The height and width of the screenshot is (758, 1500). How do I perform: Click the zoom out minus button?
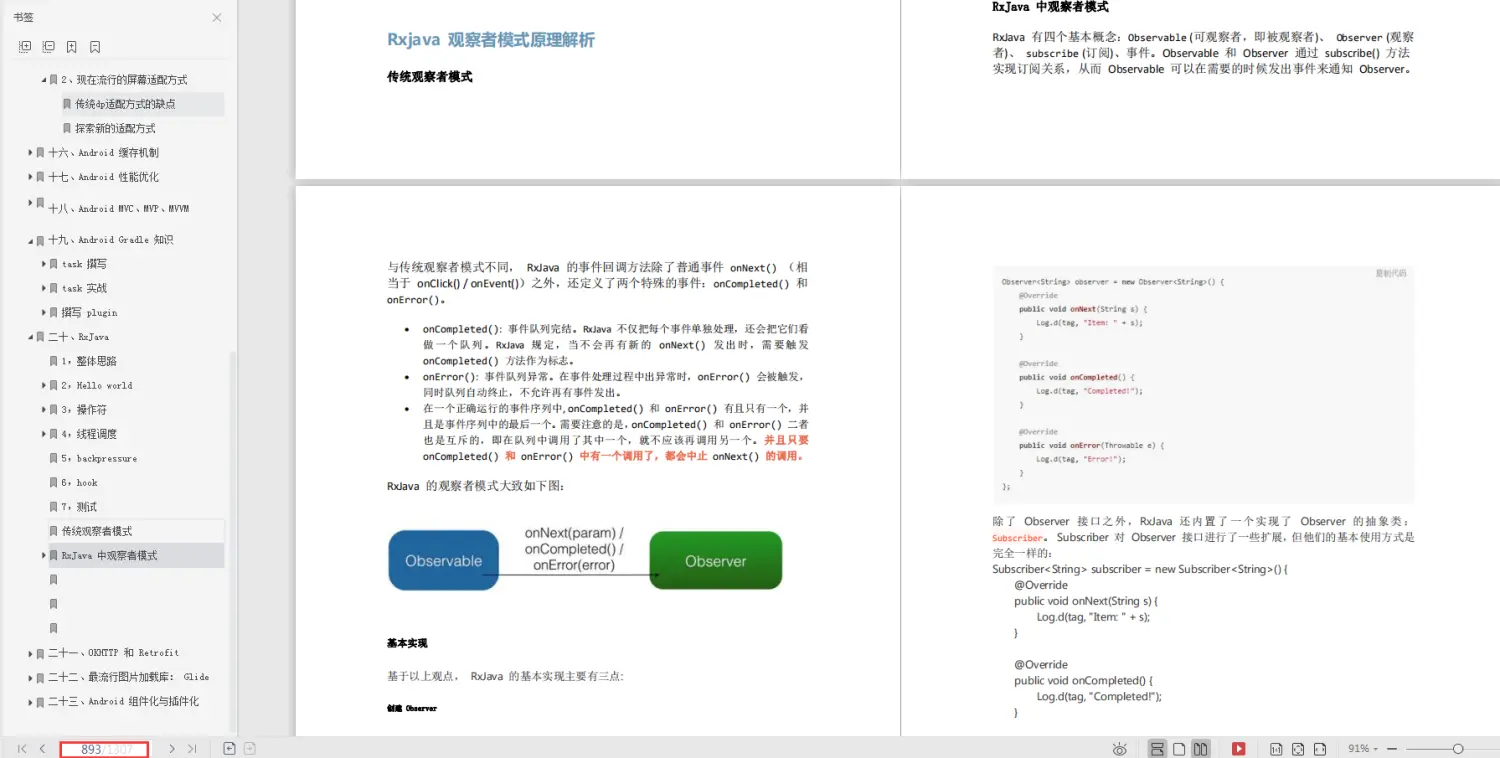tap(1392, 748)
